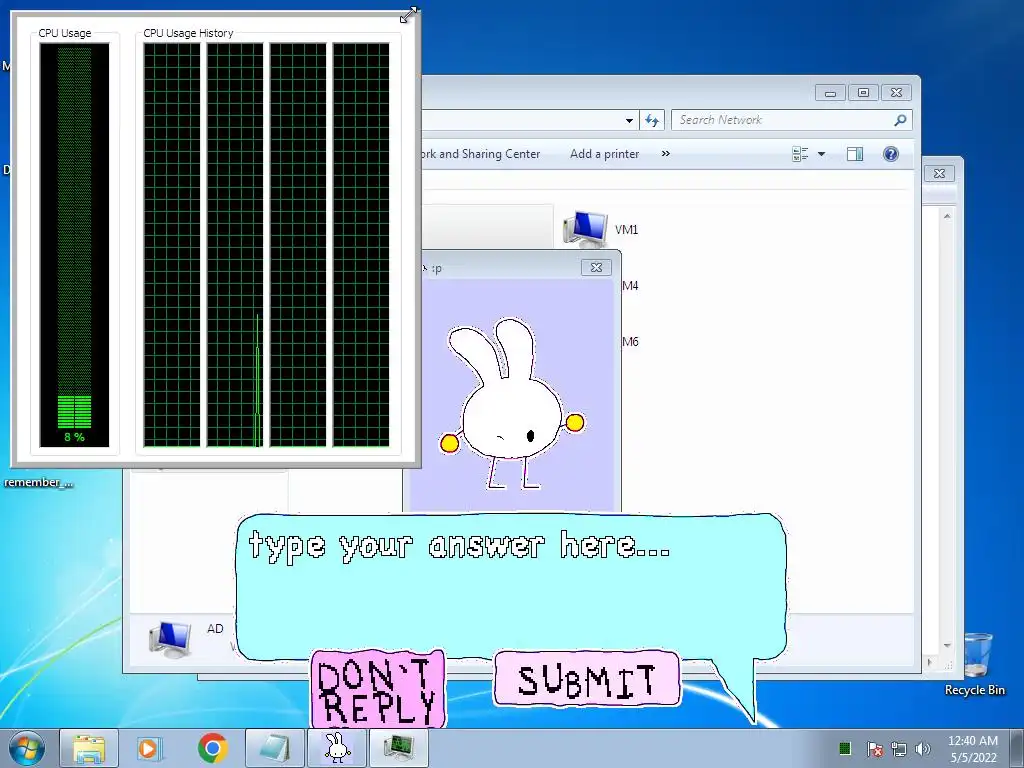The height and width of the screenshot is (768, 1024).
Task: Click the clock showing 12:40 AM
Action: pos(972,748)
